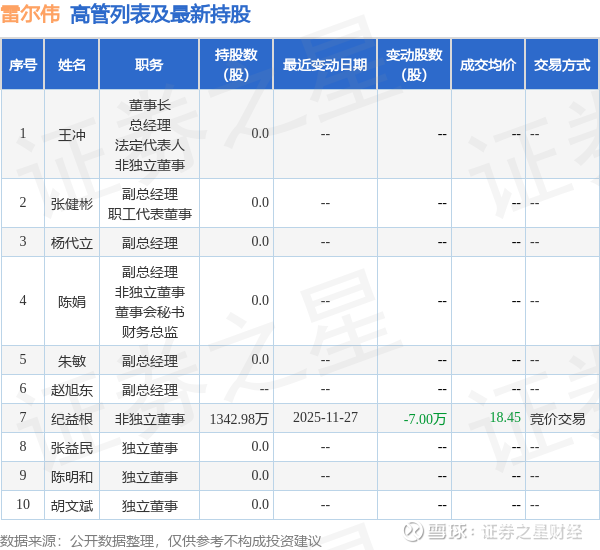The height and width of the screenshot is (550, 600).
Task: Click 副总经理 in 赵旭东's row
Action: 150,390
